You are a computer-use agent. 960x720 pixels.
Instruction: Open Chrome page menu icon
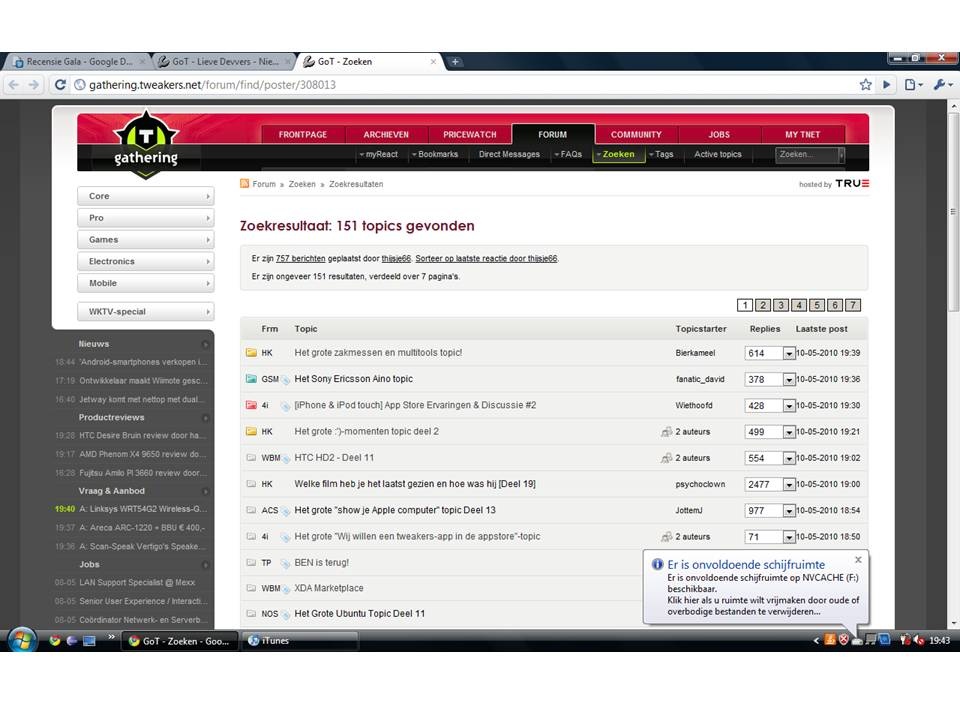tap(913, 84)
